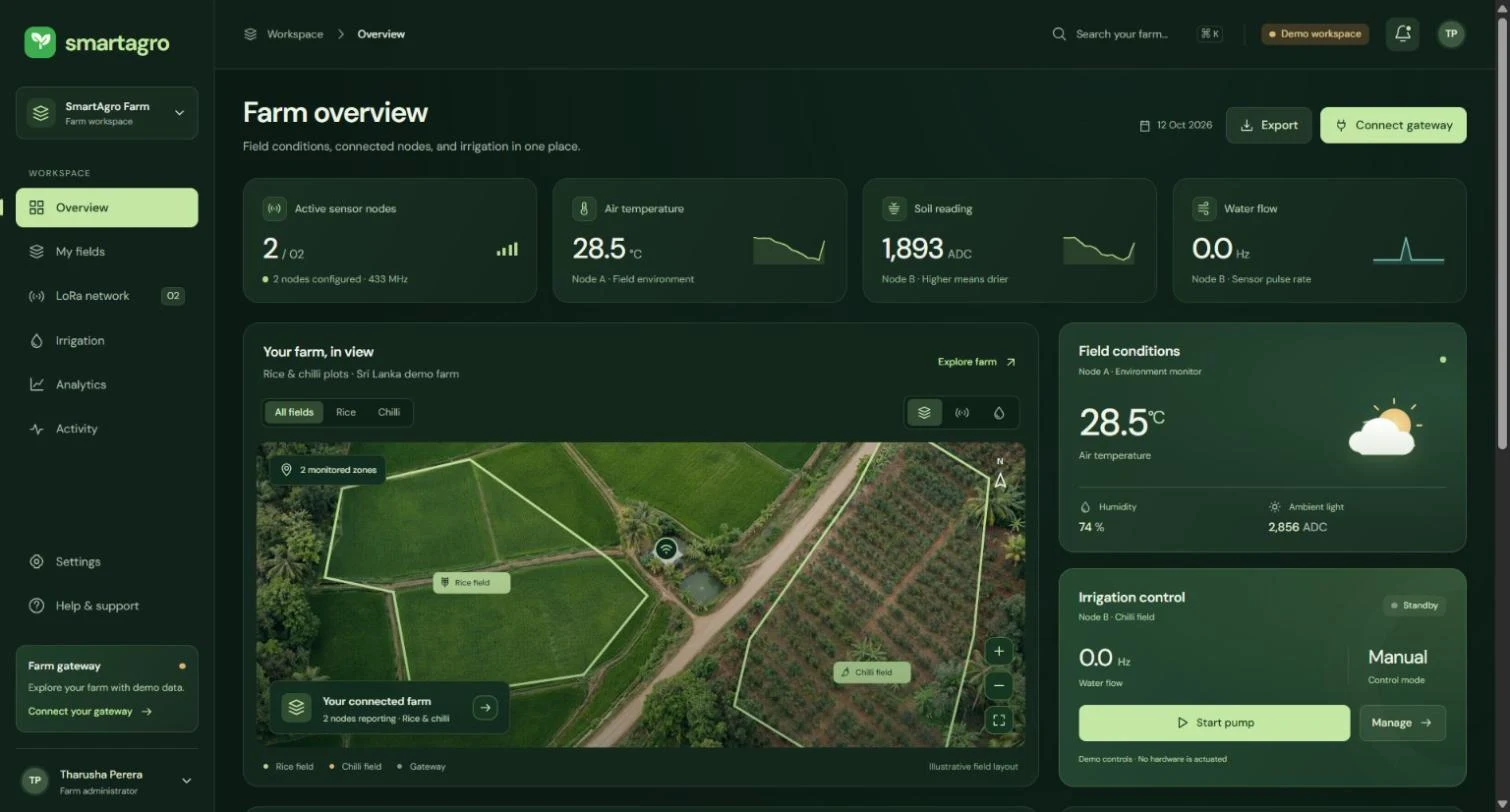1510x812 pixels.
Task: Click the Connect gateway button
Action: point(1393,126)
